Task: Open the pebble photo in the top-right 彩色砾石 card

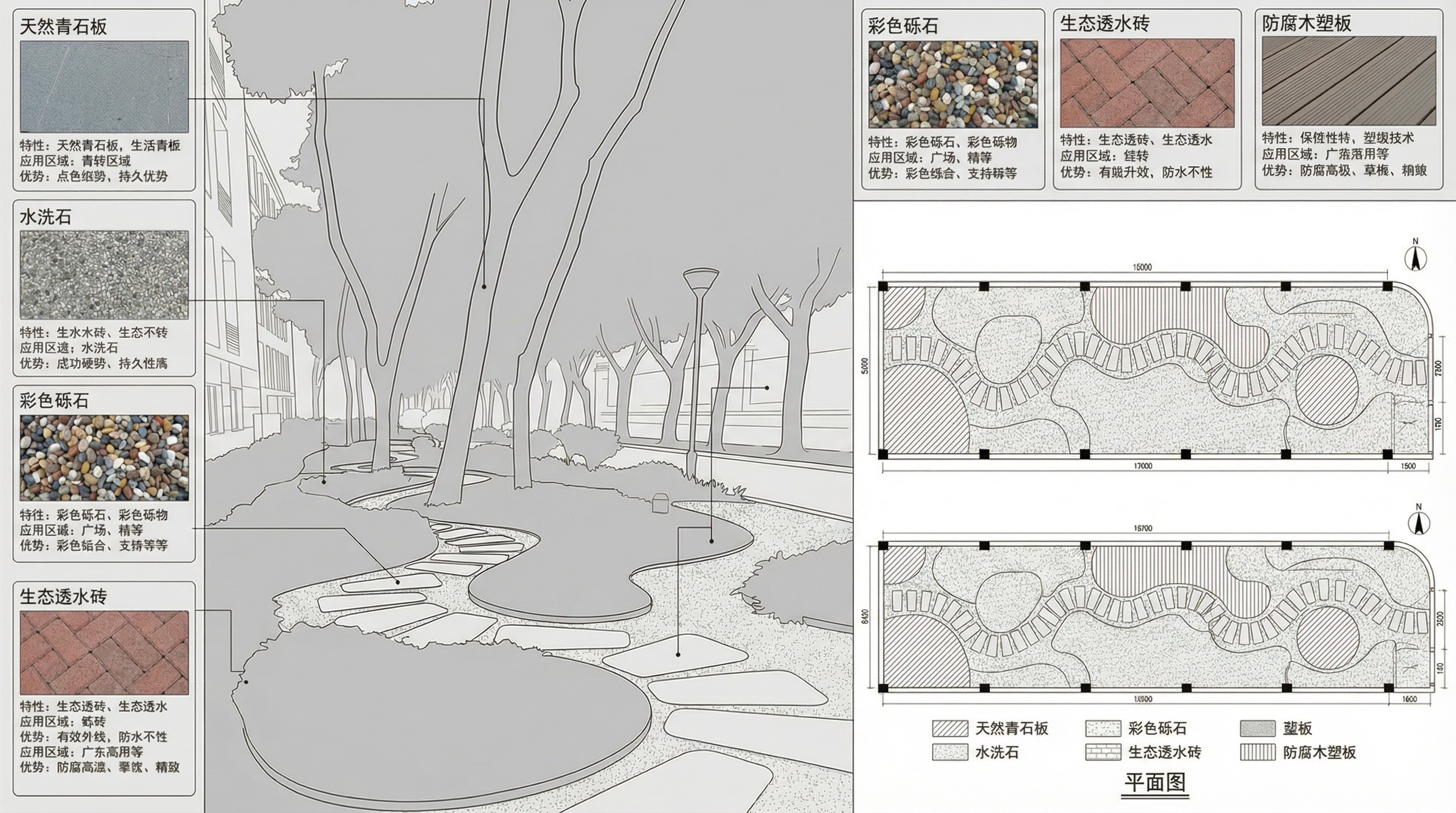Action: [953, 84]
